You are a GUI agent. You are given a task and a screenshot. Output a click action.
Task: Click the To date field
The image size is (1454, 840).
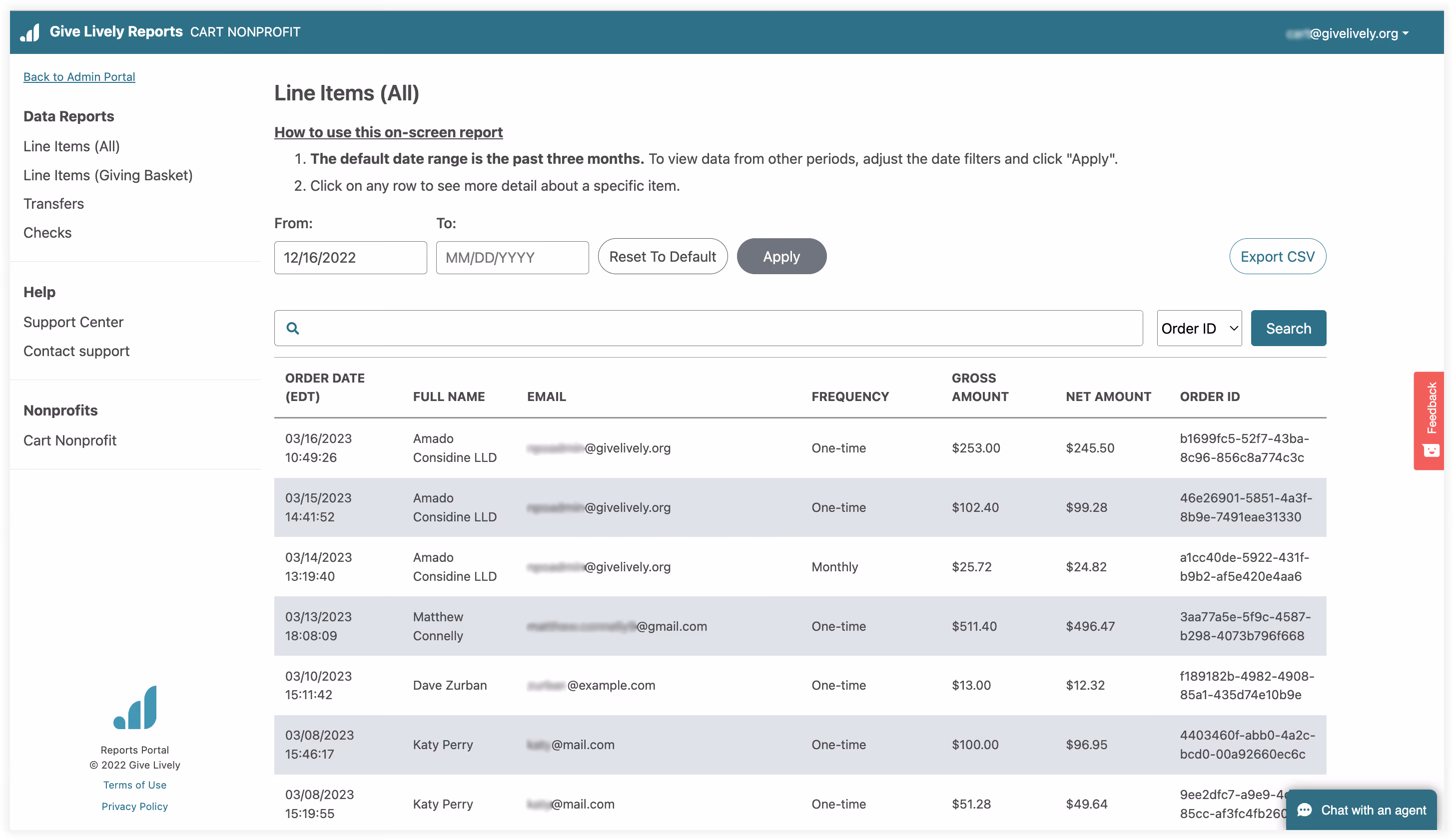[512, 257]
